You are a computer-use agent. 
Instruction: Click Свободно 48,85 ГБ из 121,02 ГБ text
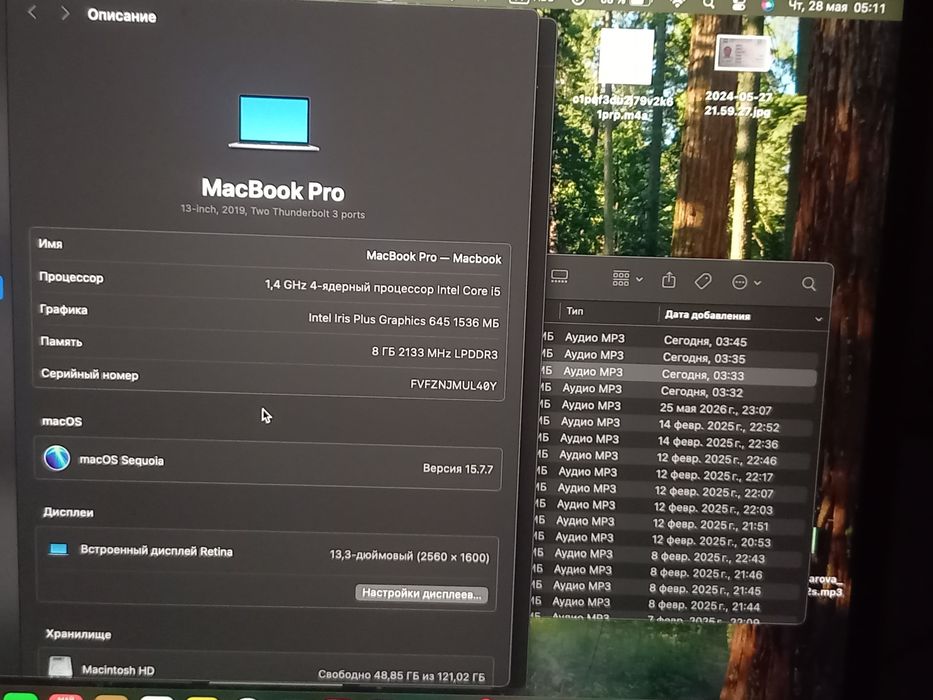401,676
